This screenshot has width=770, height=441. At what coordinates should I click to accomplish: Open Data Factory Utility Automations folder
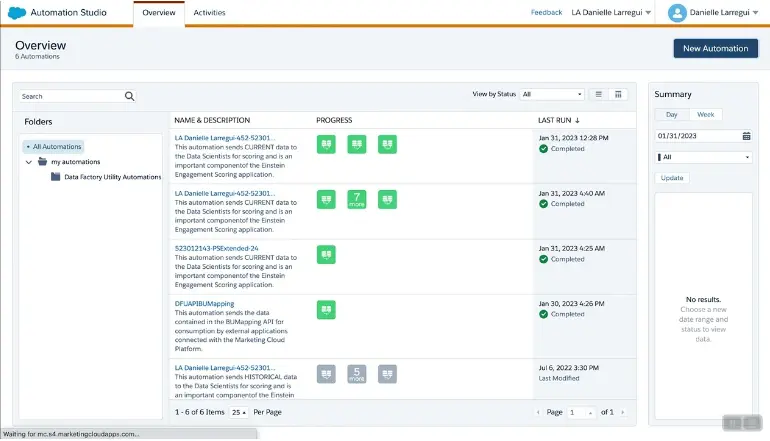(x=112, y=177)
